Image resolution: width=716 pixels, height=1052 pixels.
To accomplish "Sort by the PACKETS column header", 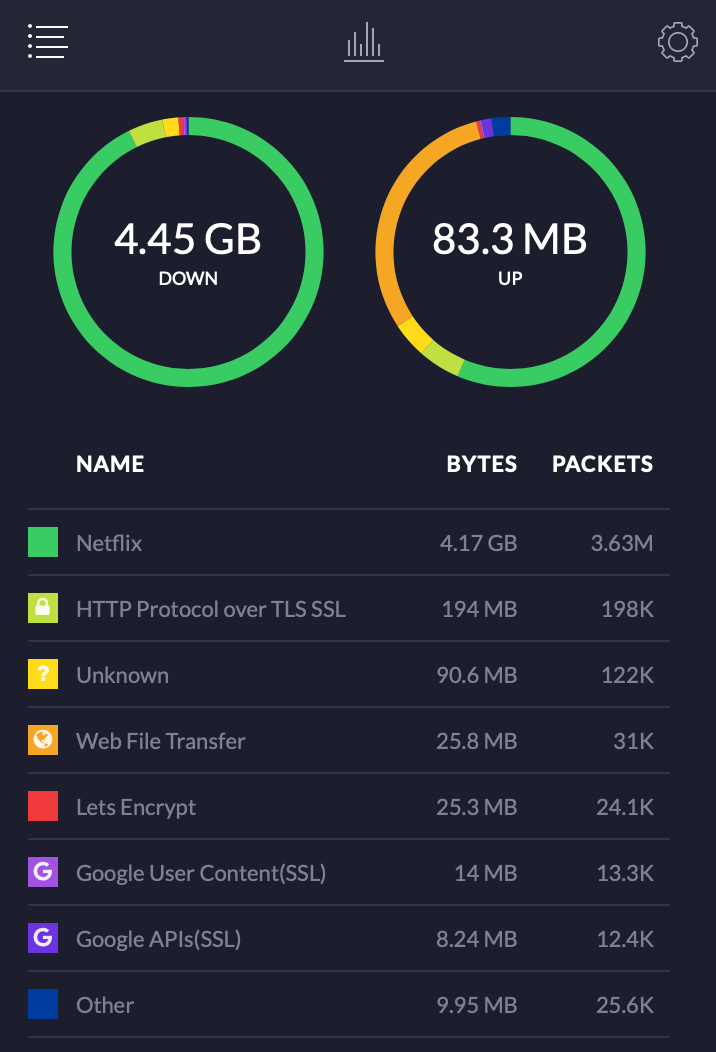I will pos(602,464).
